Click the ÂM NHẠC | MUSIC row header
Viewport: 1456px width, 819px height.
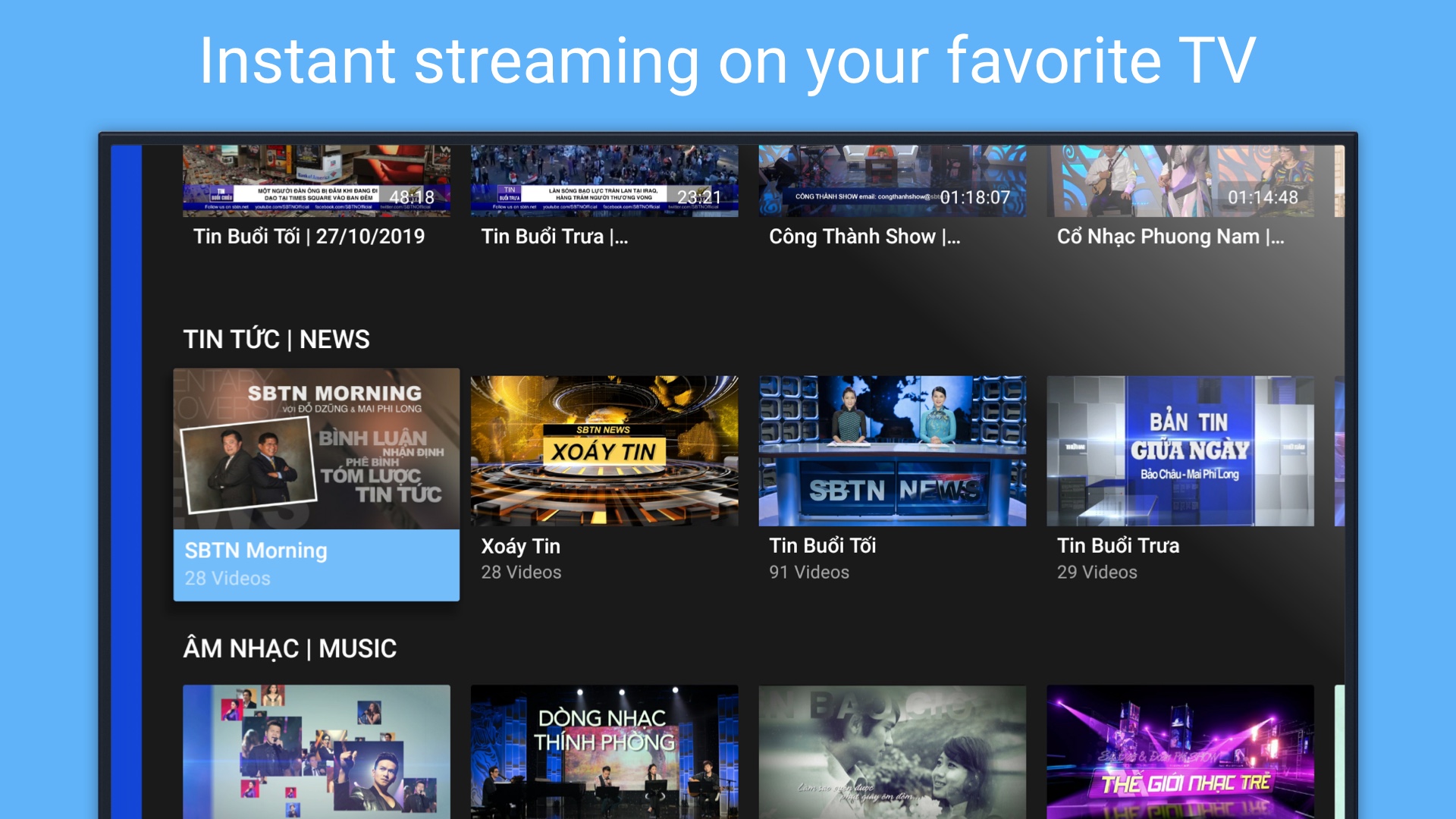(x=290, y=648)
